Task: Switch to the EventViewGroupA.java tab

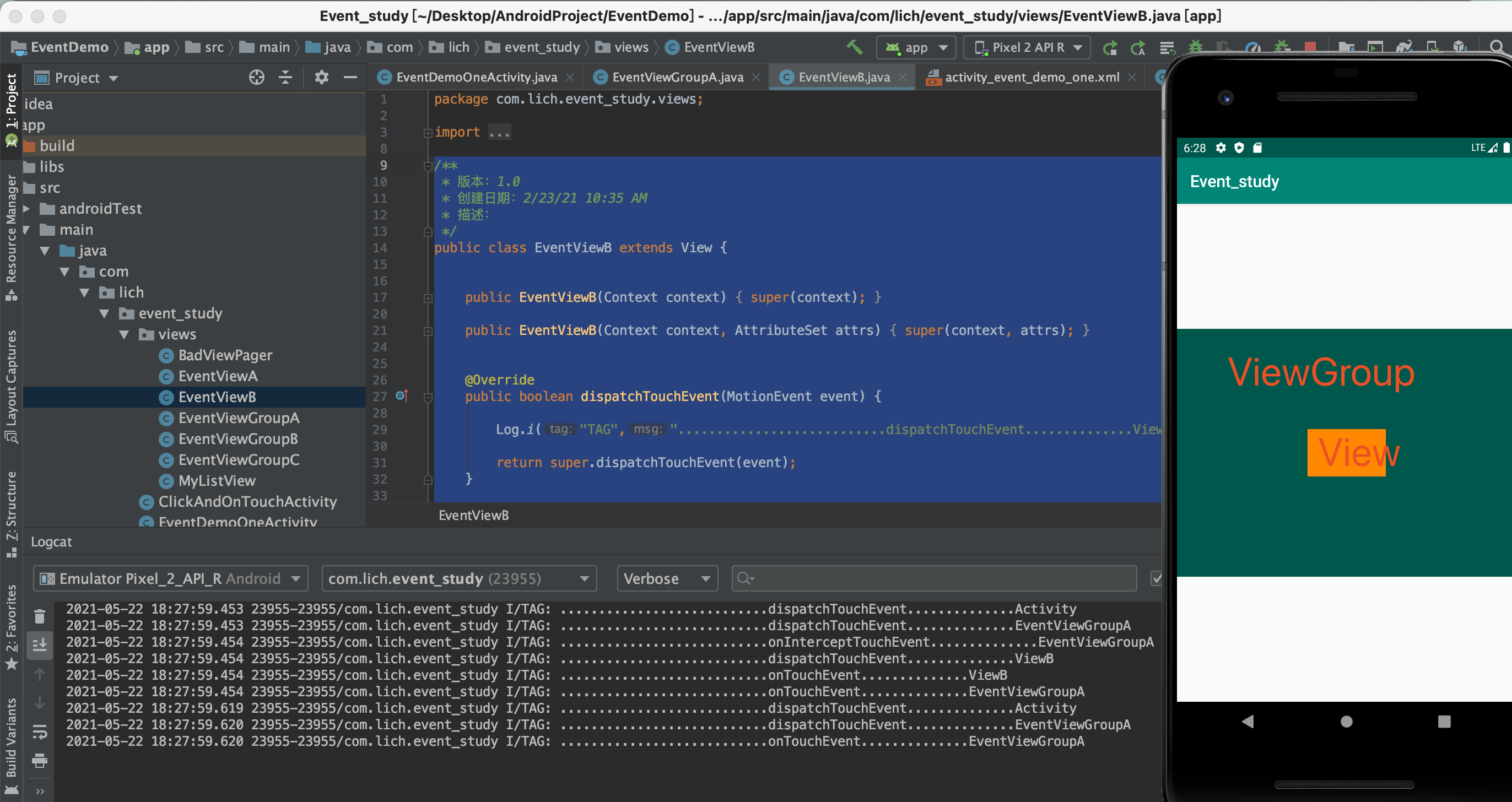Action: click(677, 78)
